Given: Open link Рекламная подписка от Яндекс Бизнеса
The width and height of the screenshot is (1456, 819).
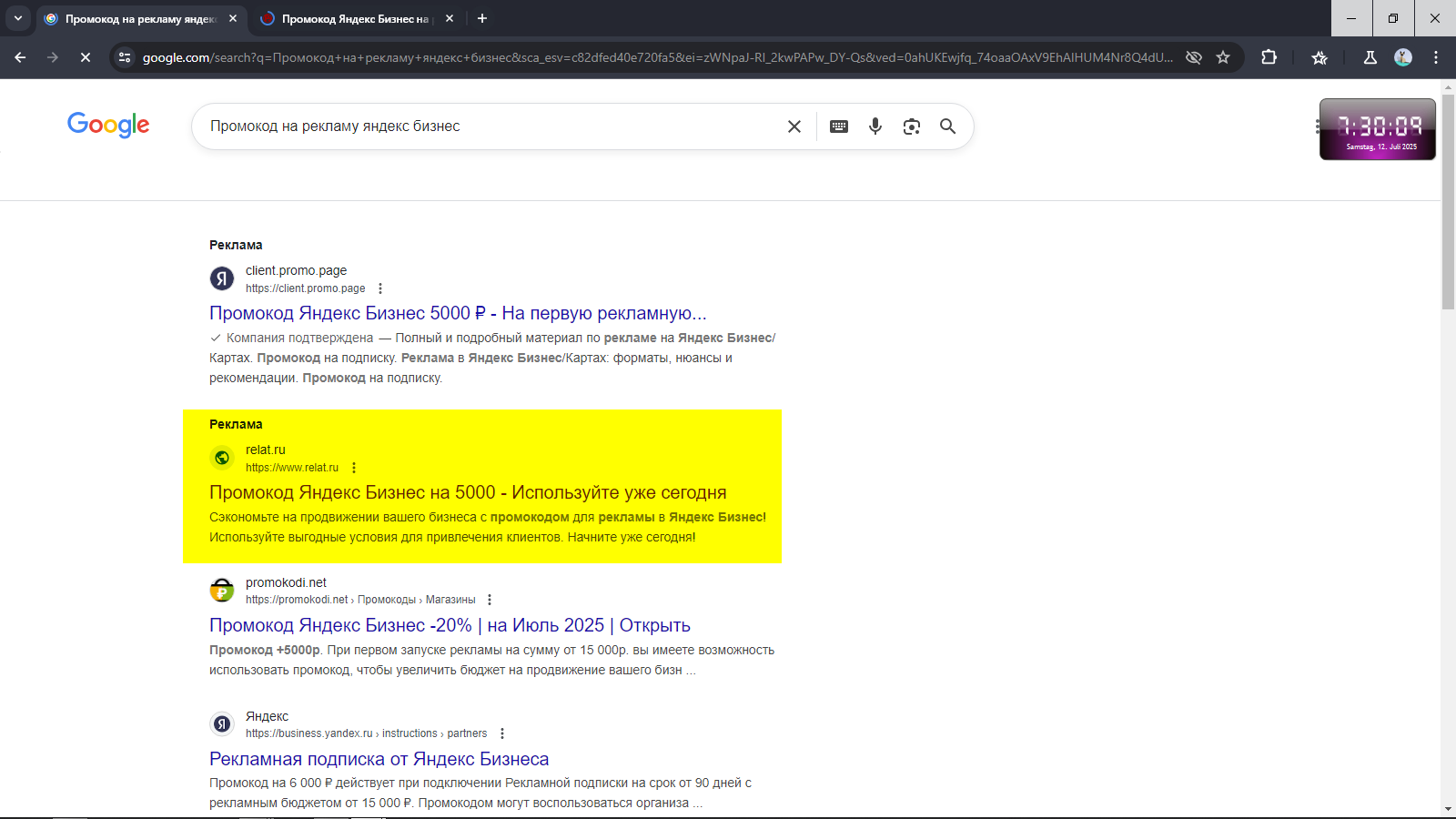Looking at the screenshot, I should pos(379,759).
